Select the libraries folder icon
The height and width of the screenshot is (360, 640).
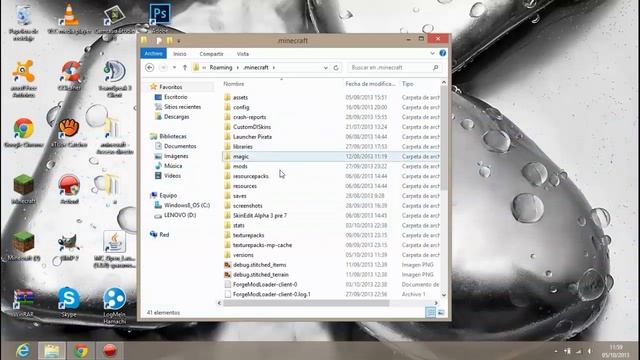(x=227, y=147)
